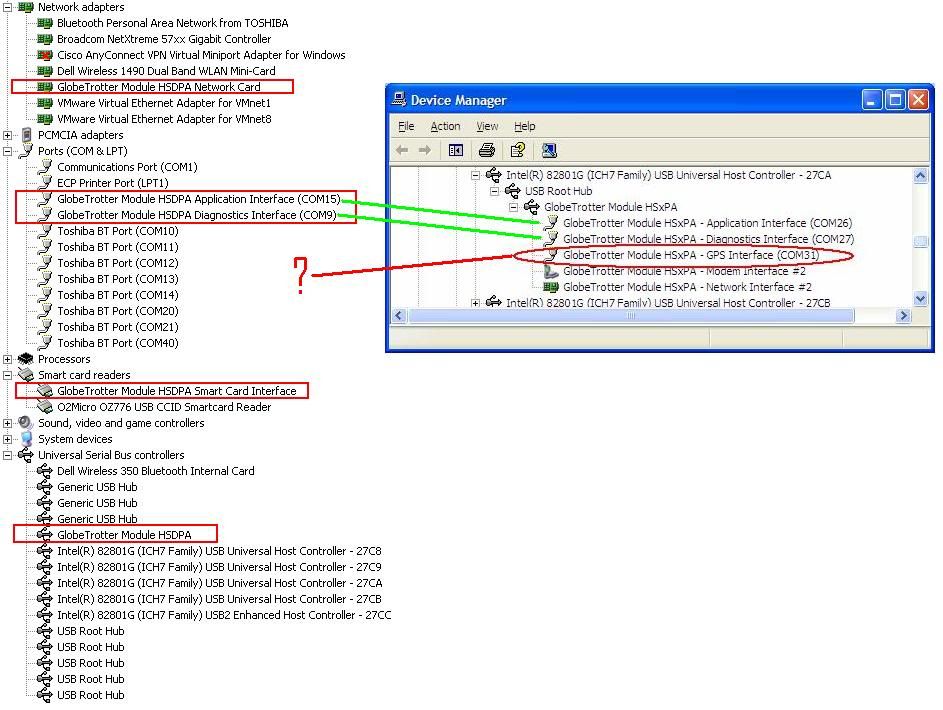Click the Back arrow toolbar icon
943x710 pixels.
pos(402,150)
